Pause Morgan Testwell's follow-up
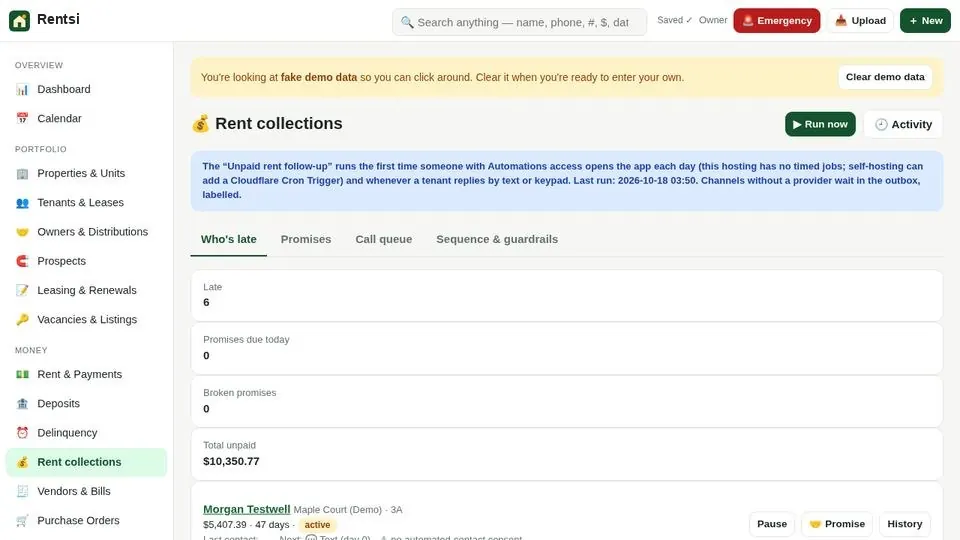Image resolution: width=960 pixels, height=540 pixels. point(771,524)
